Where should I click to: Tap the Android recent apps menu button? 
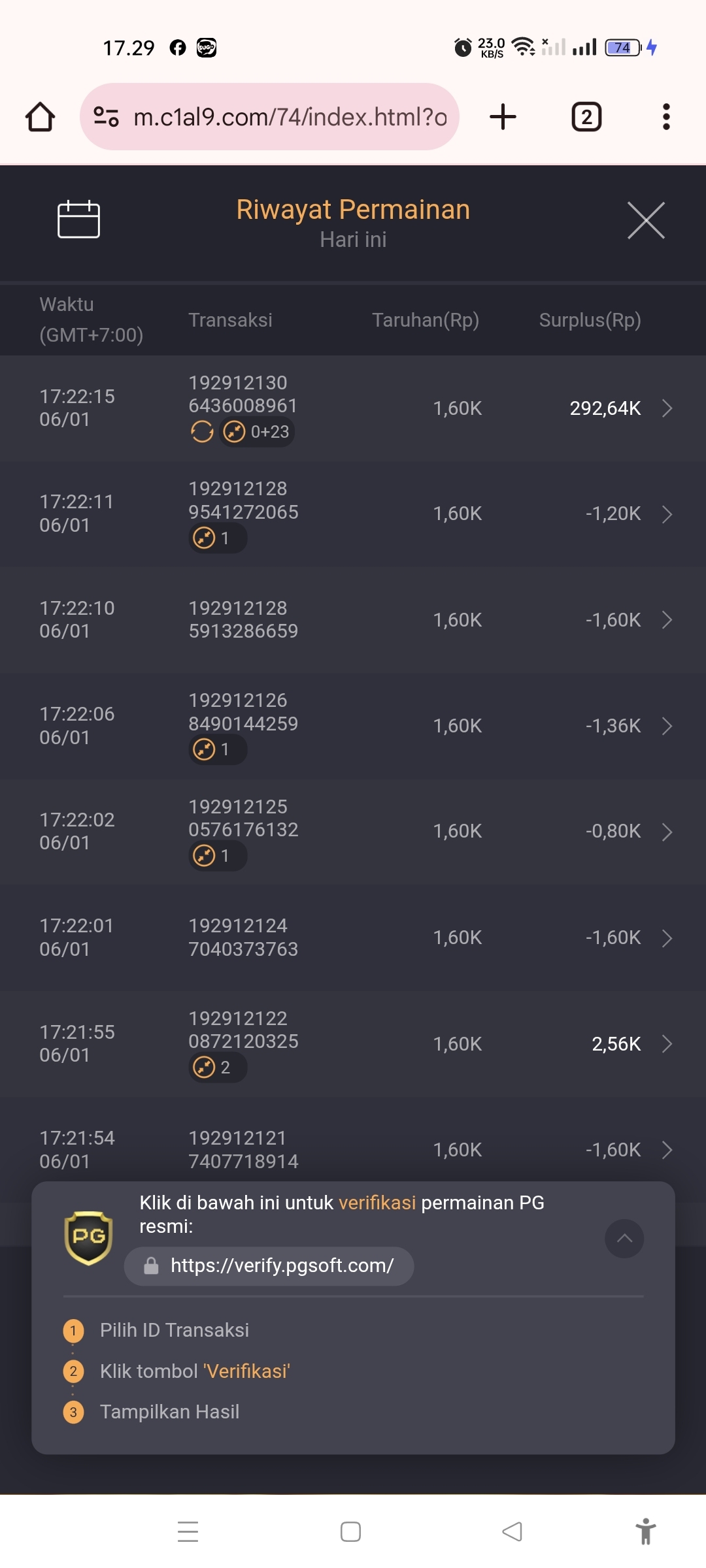click(188, 1531)
